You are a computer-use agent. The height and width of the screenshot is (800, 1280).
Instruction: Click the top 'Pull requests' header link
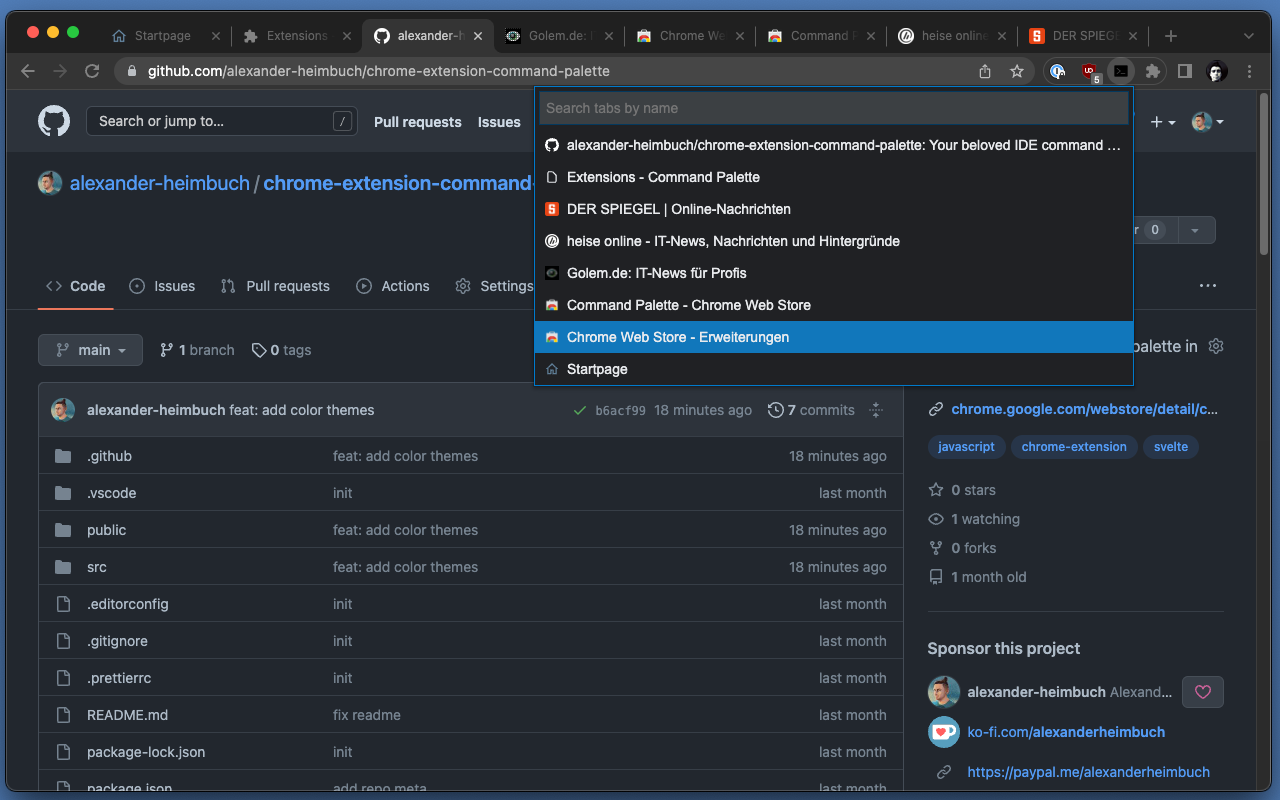[x=417, y=122]
